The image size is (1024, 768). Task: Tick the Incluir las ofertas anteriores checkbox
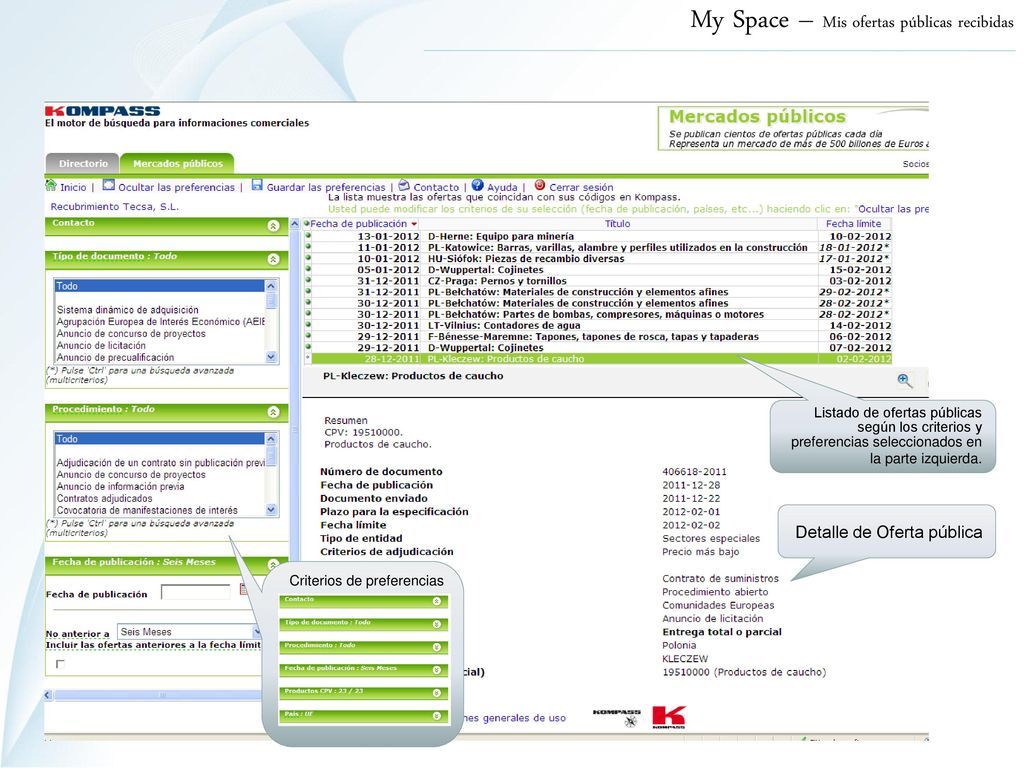point(60,664)
